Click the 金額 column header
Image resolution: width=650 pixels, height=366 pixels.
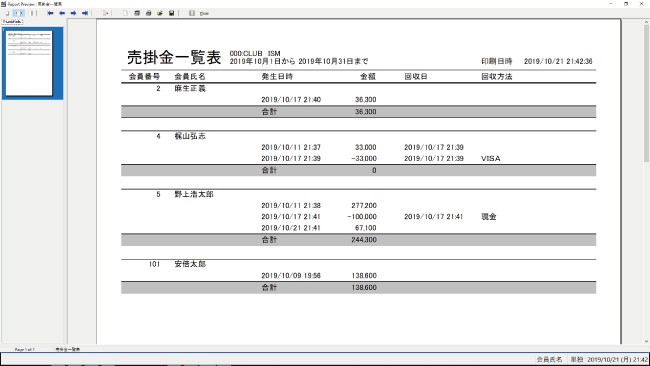[368, 77]
